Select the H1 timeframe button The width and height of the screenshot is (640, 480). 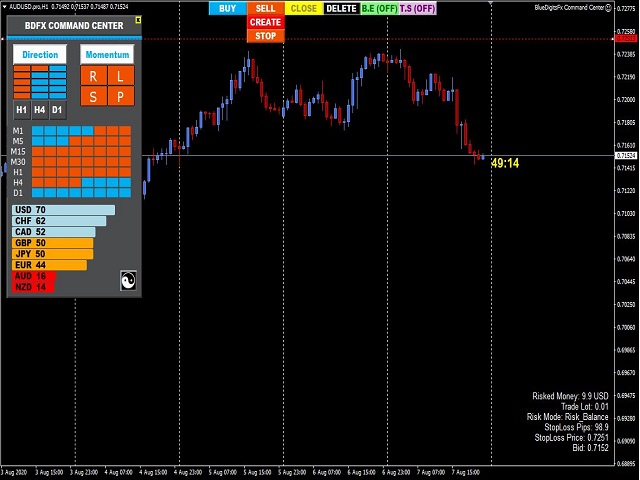point(22,110)
